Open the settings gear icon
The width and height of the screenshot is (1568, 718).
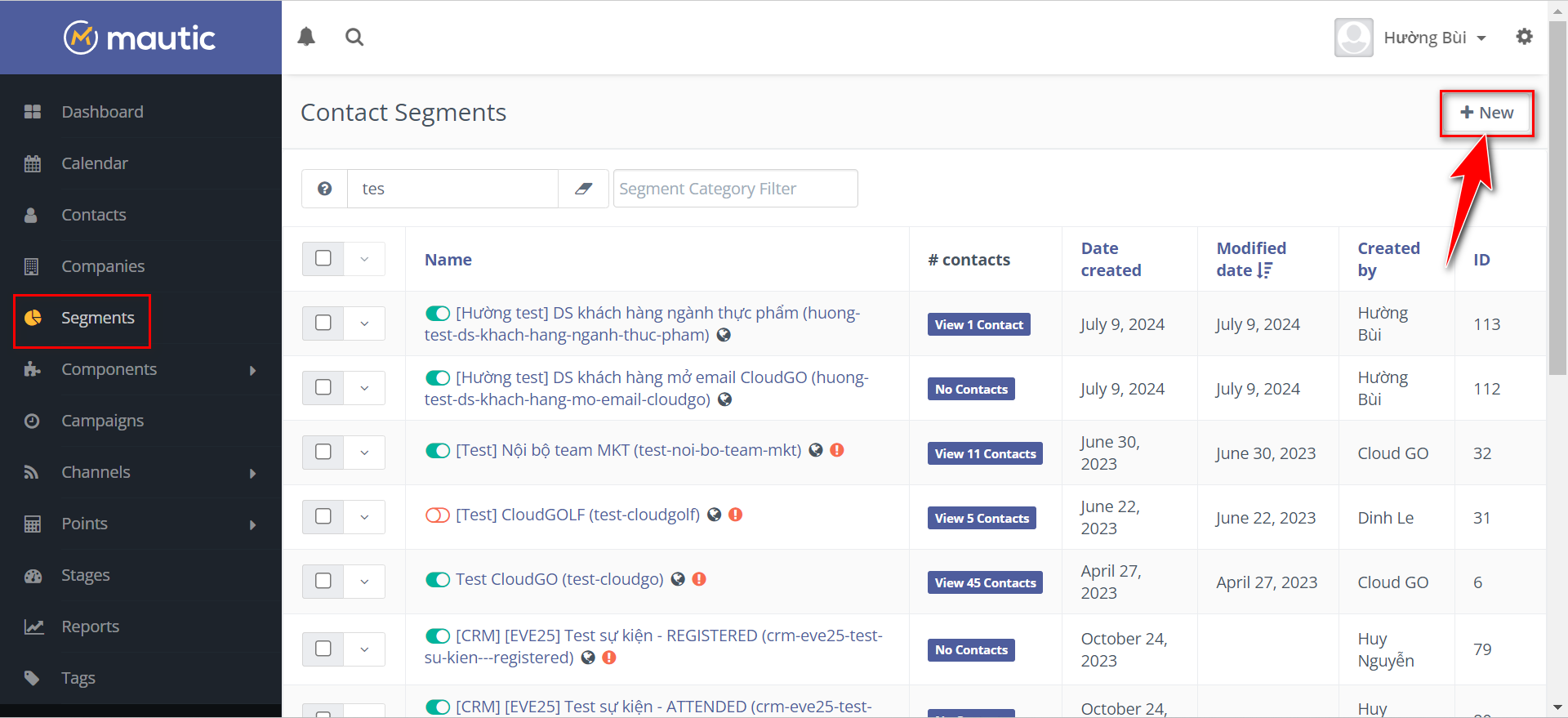point(1524,37)
